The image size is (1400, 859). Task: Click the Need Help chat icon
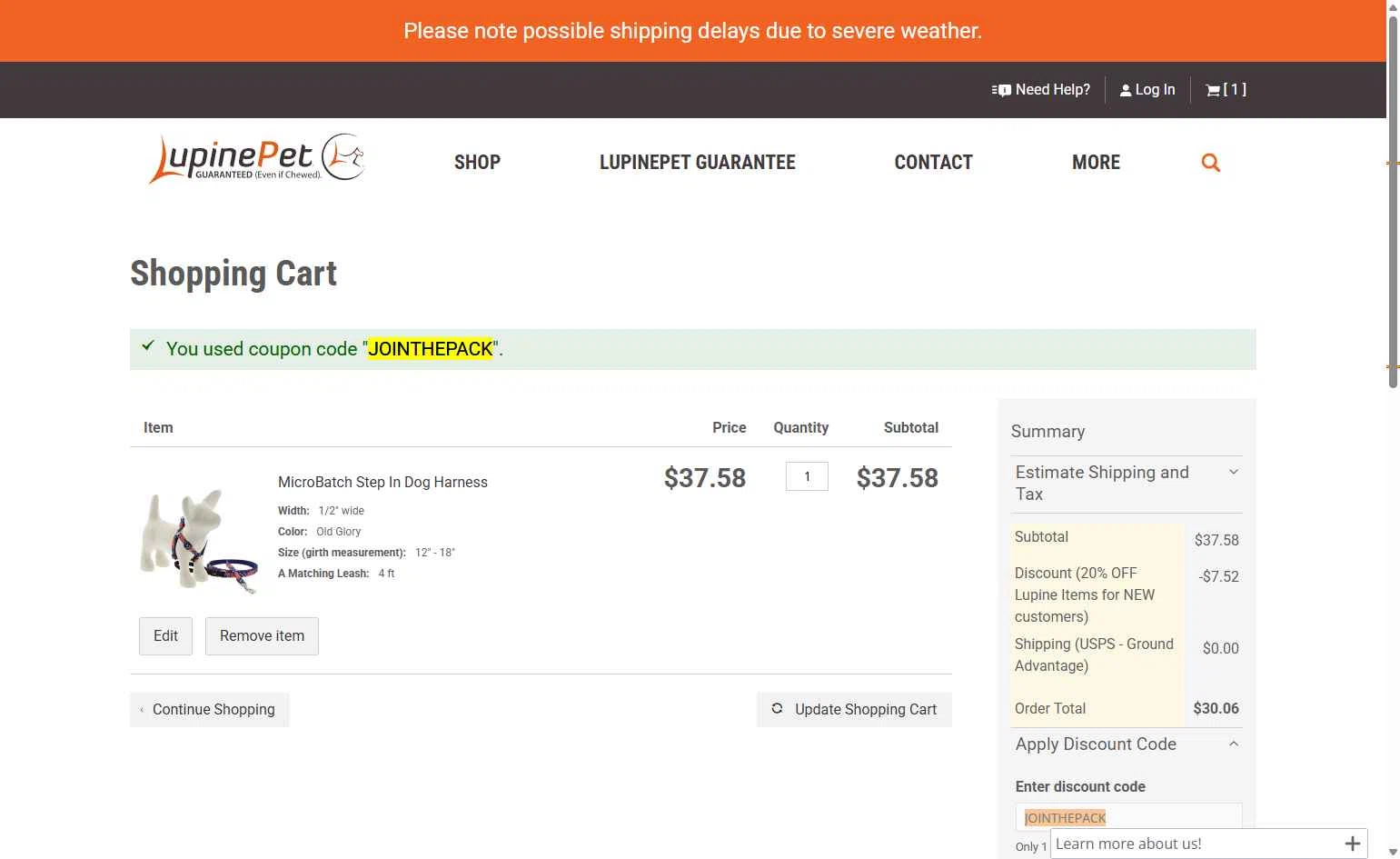tap(1001, 90)
